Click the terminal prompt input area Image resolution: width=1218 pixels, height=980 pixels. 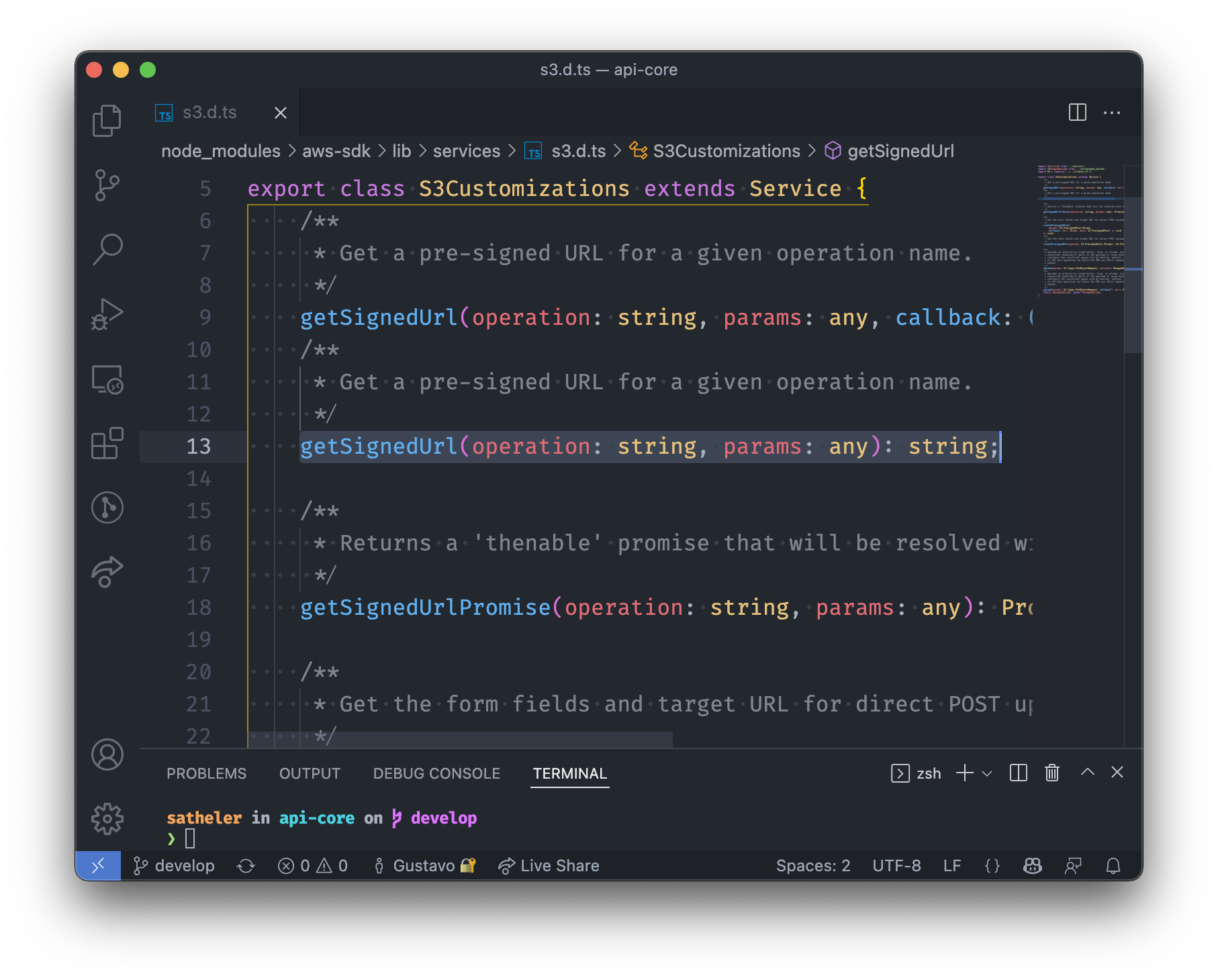coord(190,838)
